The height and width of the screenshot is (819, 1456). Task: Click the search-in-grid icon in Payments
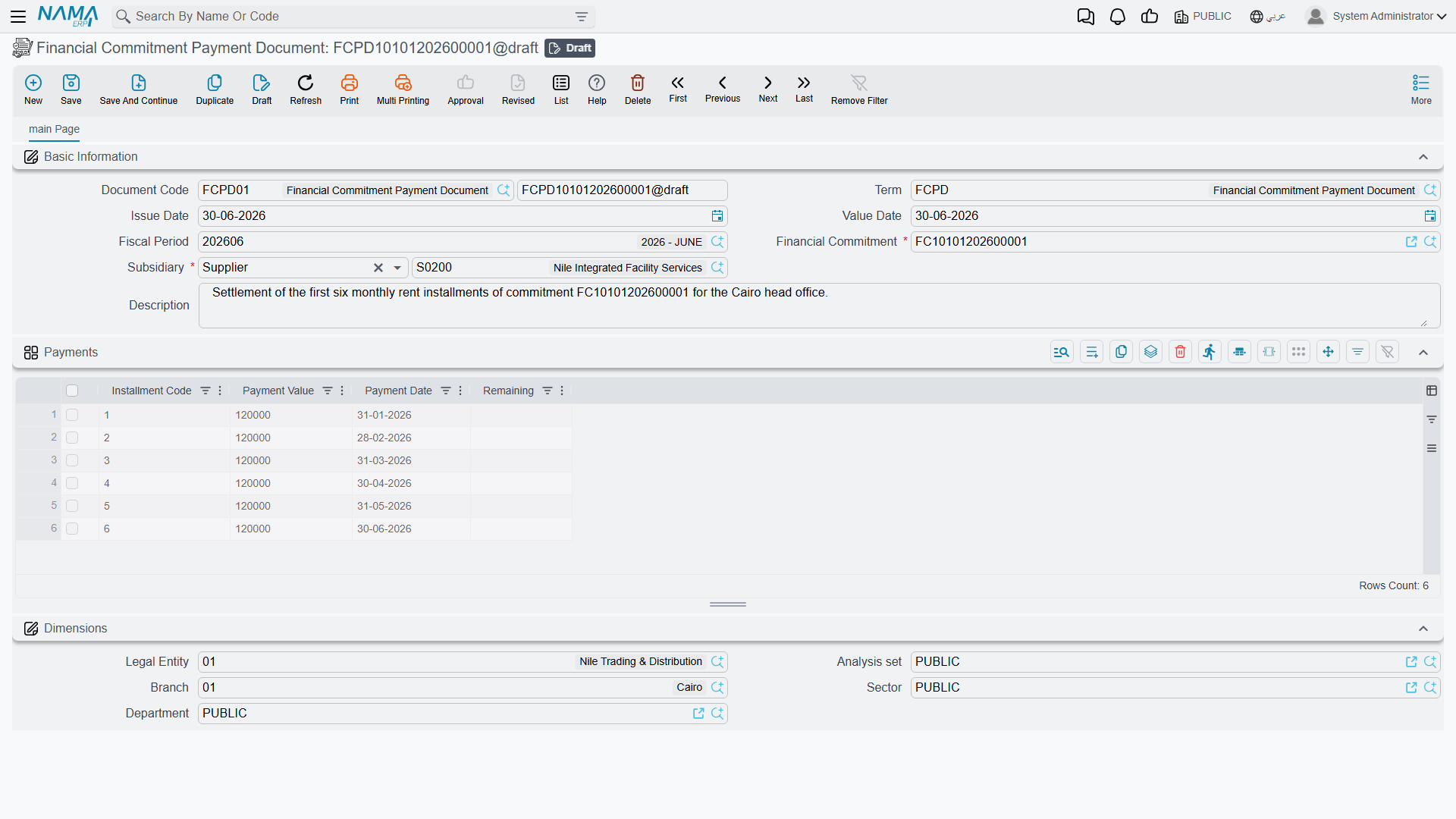tap(1062, 352)
